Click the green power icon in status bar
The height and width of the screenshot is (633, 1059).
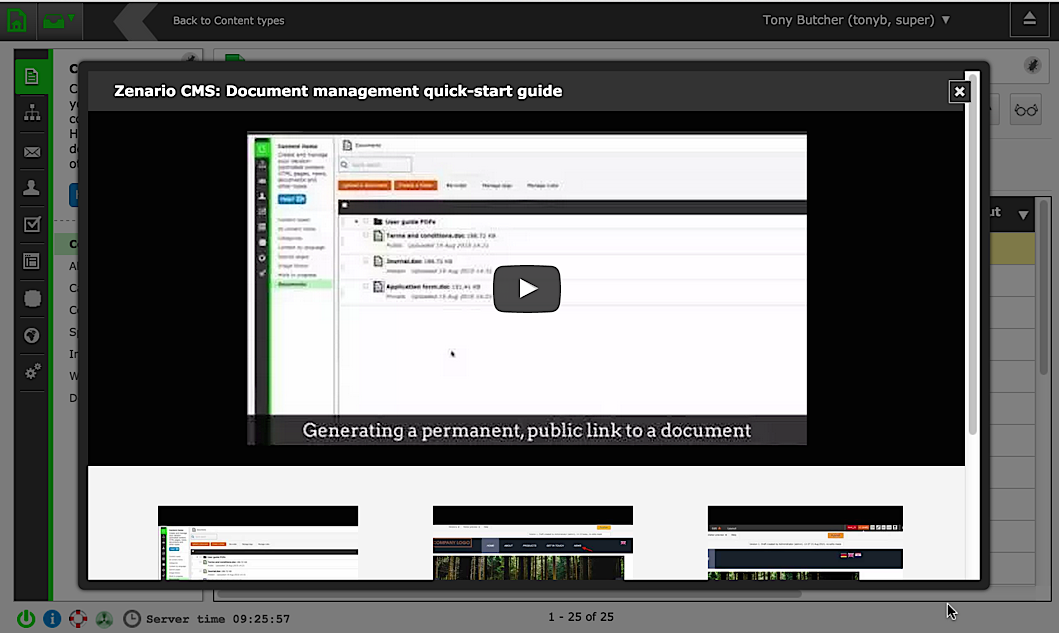tap(26, 618)
